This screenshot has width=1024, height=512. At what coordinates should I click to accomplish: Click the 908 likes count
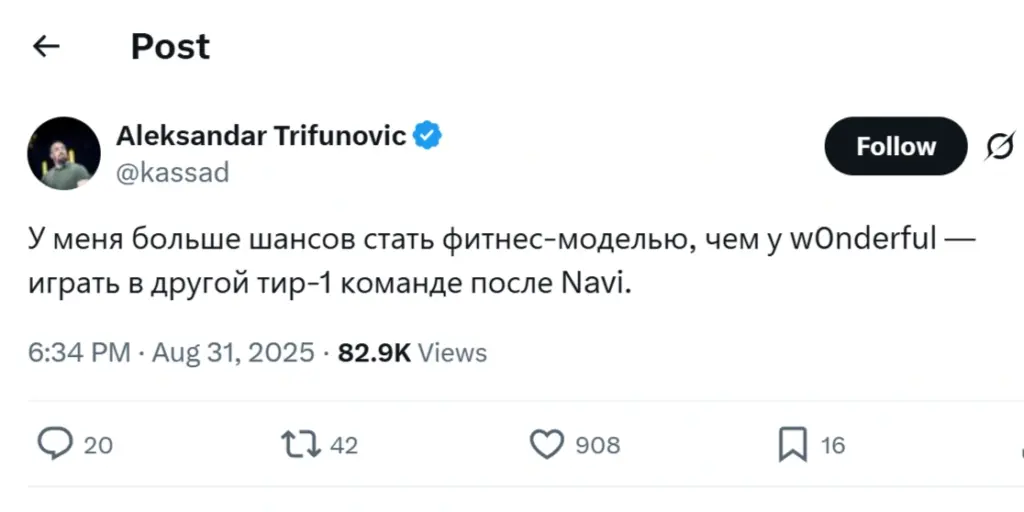point(598,445)
